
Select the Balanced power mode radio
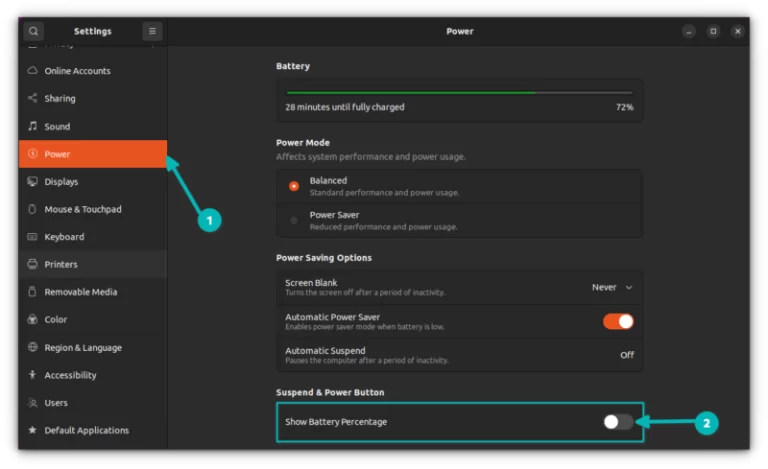click(x=294, y=186)
